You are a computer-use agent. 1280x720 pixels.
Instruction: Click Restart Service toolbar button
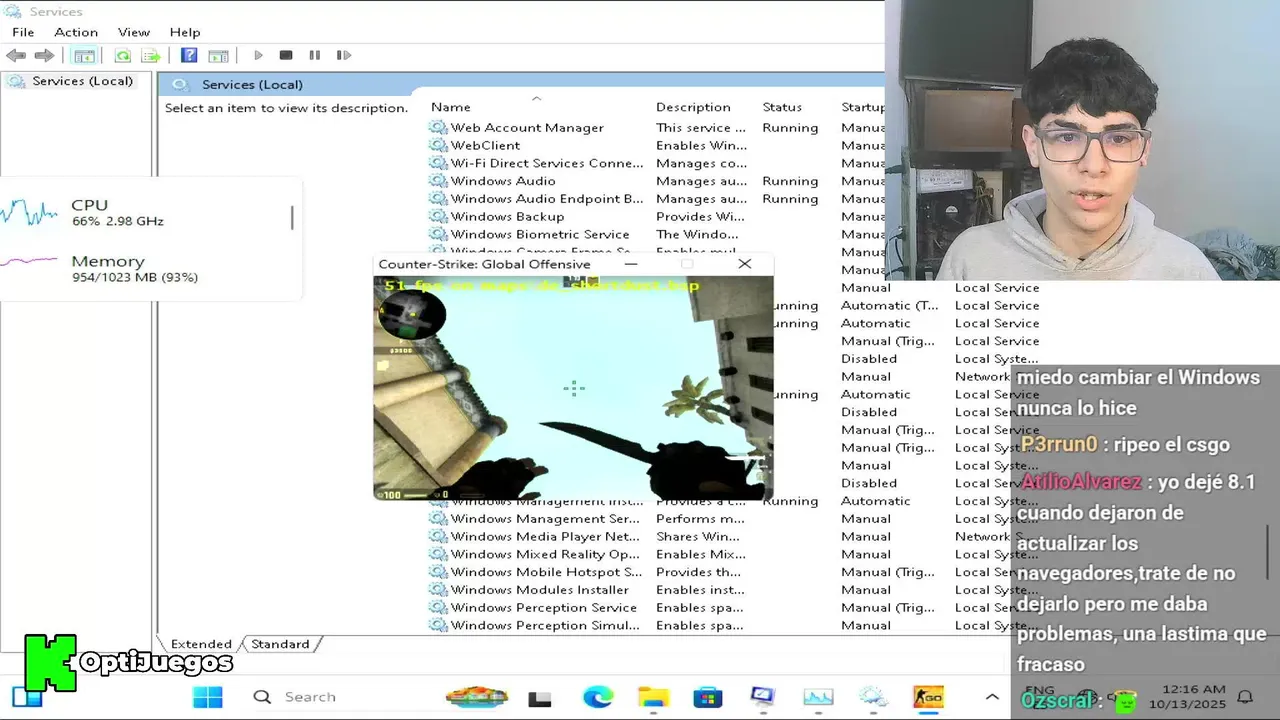pyautogui.click(x=343, y=56)
